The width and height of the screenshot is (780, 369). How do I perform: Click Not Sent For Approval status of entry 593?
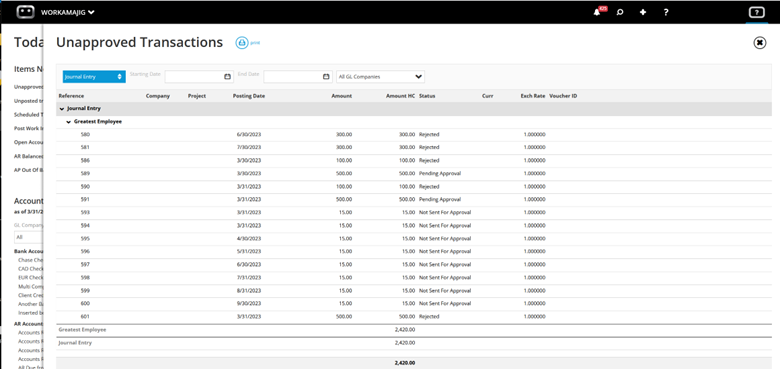(x=445, y=212)
